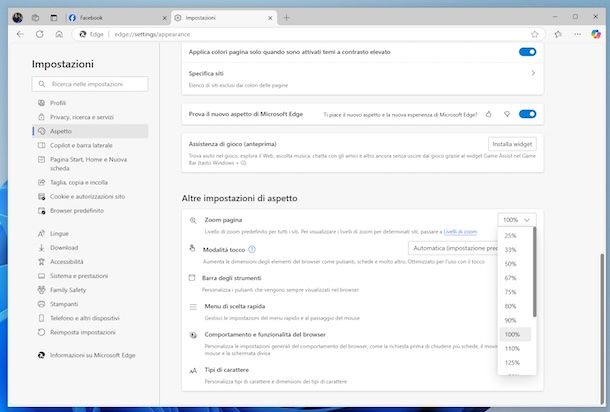Choose 125% in zoom list
Image resolution: width=610 pixels, height=412 pixels.
tap(515, 363)
